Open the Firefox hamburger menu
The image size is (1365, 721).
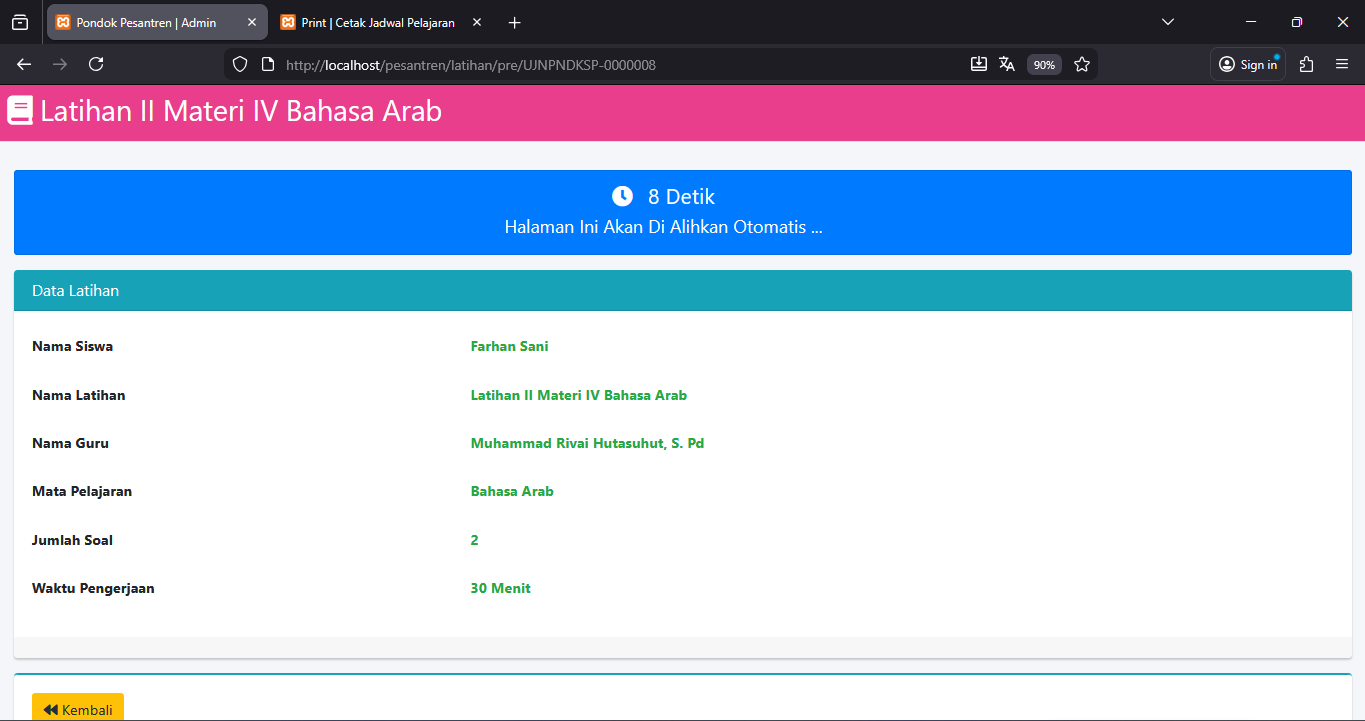tap(1342, 64)
